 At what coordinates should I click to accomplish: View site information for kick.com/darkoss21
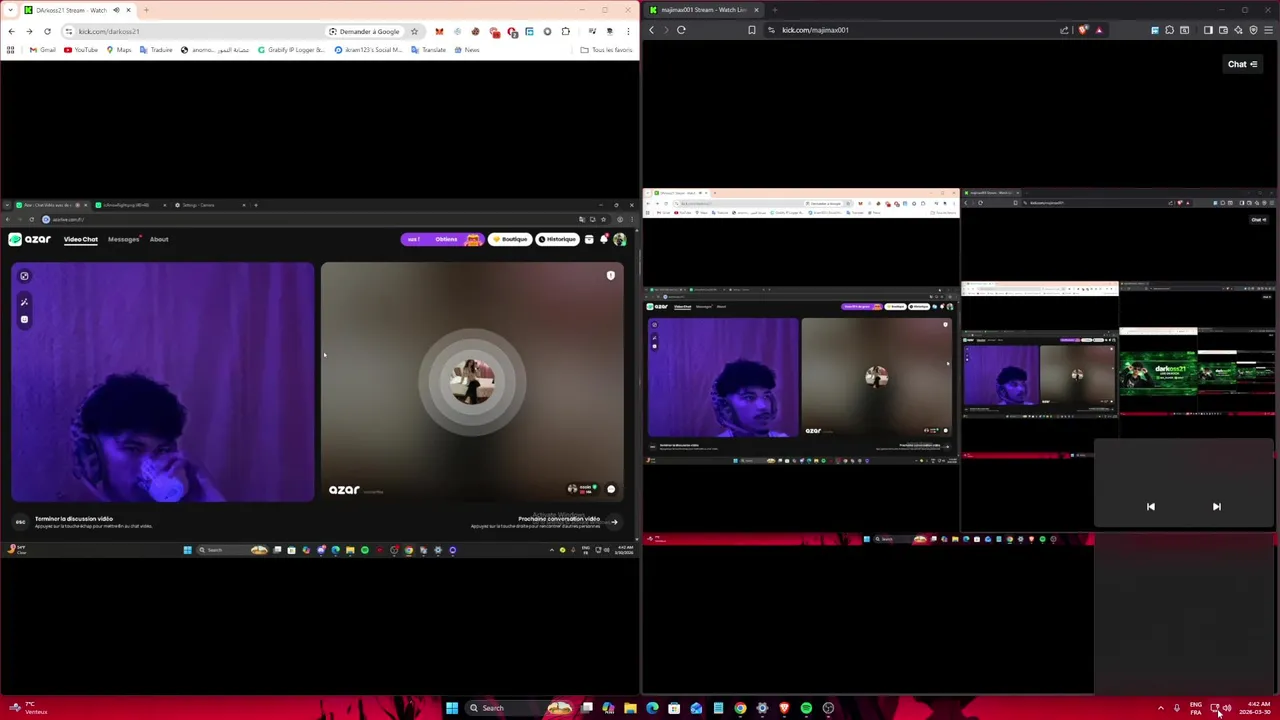(x=69, y=31)
